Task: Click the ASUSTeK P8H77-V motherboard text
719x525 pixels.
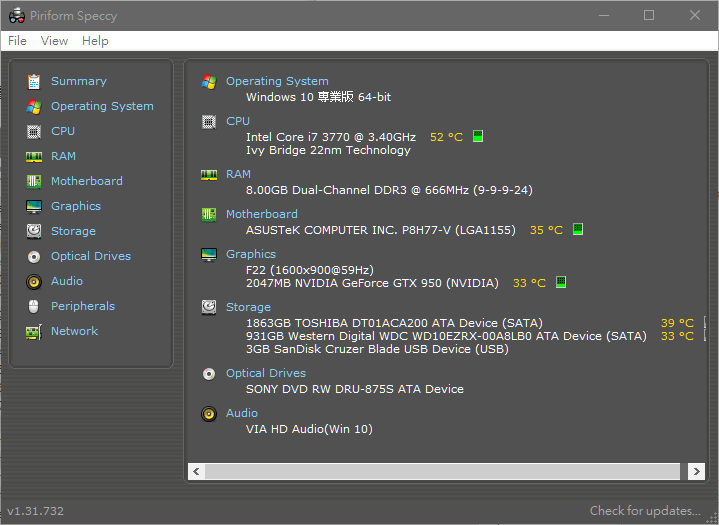Action: [x=381, y=230]
